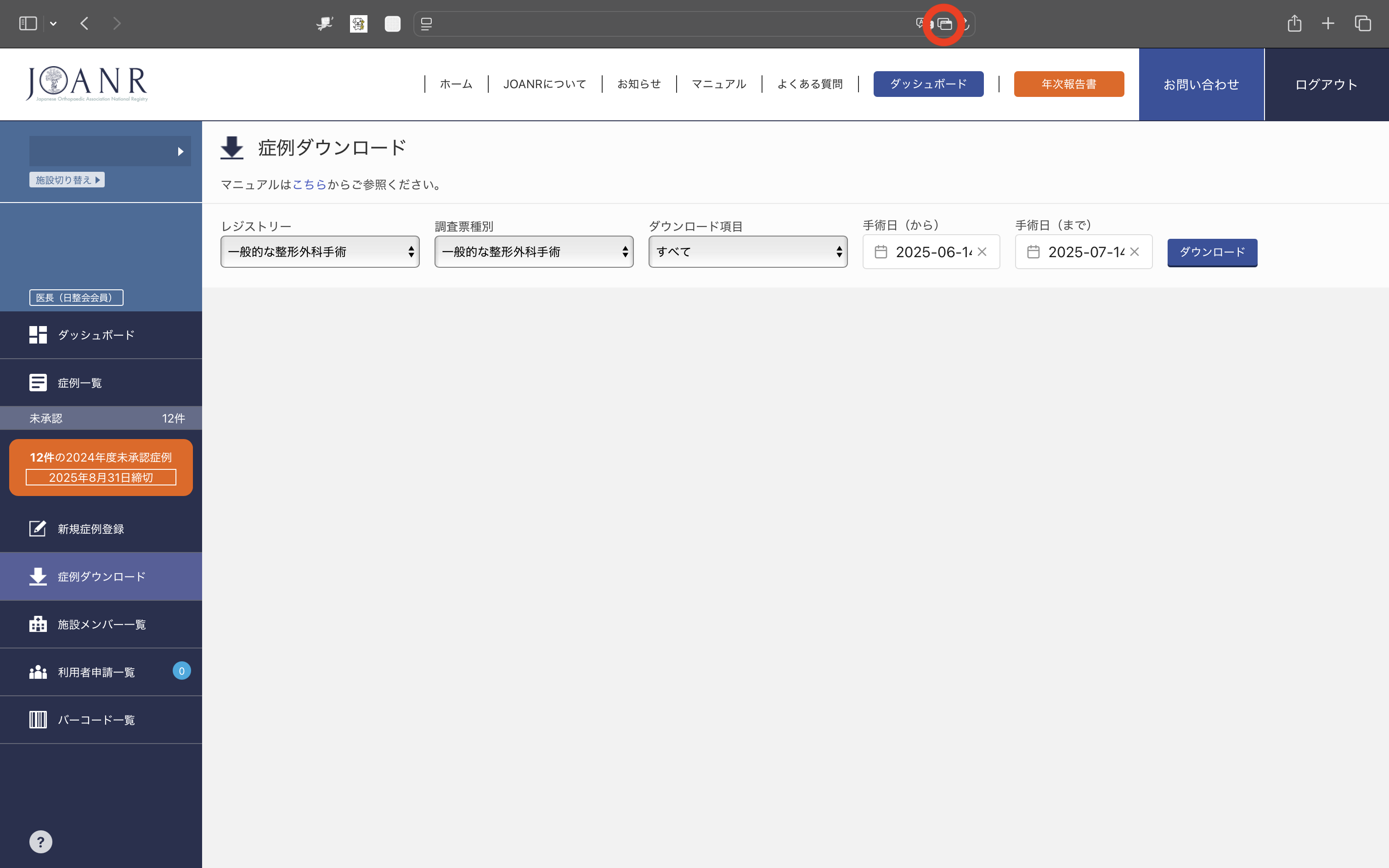Click the バーコード一覧 barcode icon
The image size is (1389, 868).
coord(38,719)
